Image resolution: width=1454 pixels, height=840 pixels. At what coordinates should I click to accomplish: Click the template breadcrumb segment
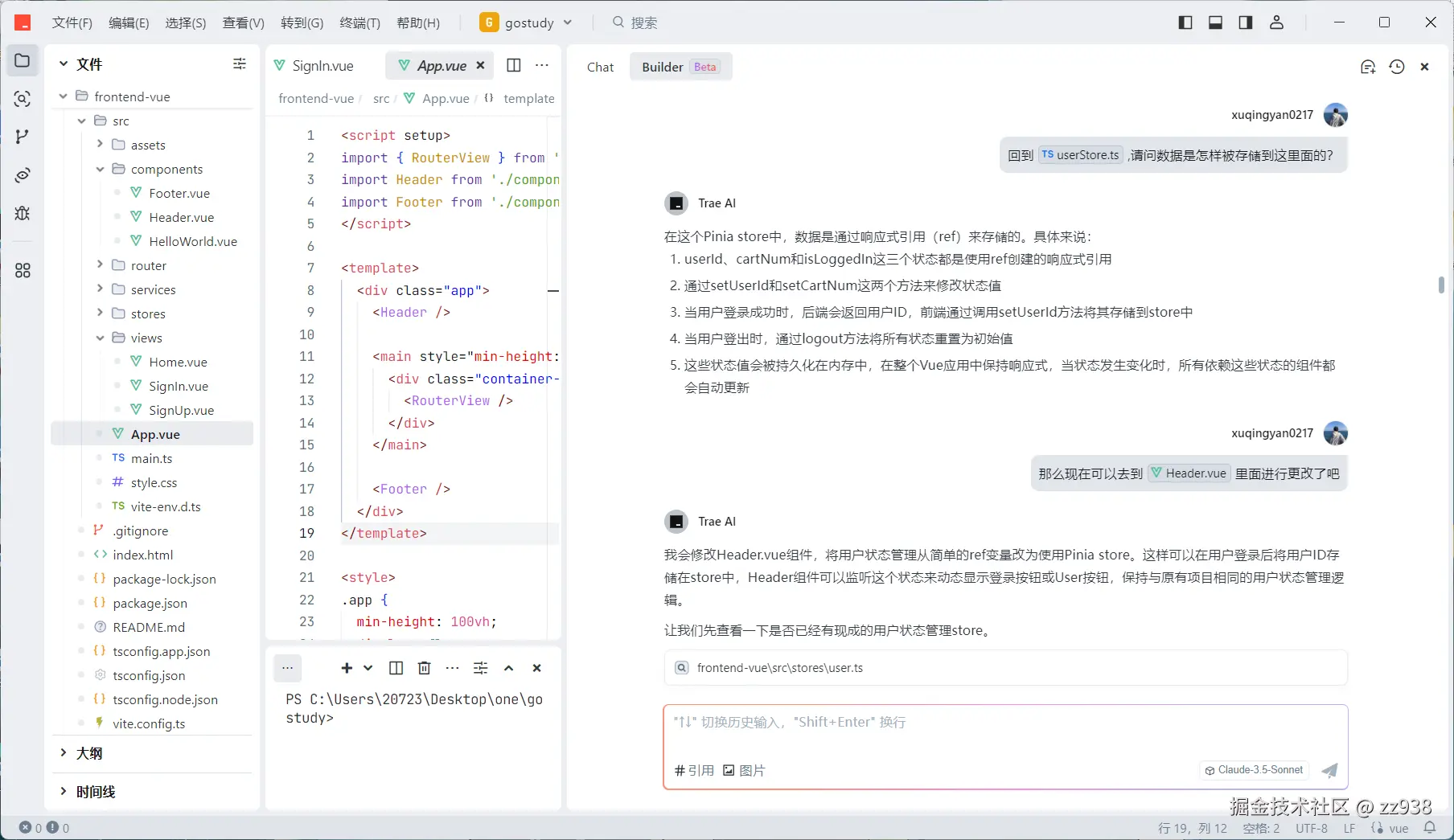(529, 98)
